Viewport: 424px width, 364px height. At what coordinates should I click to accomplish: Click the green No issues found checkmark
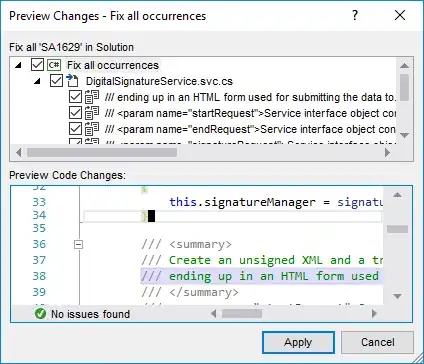point(40,313)
